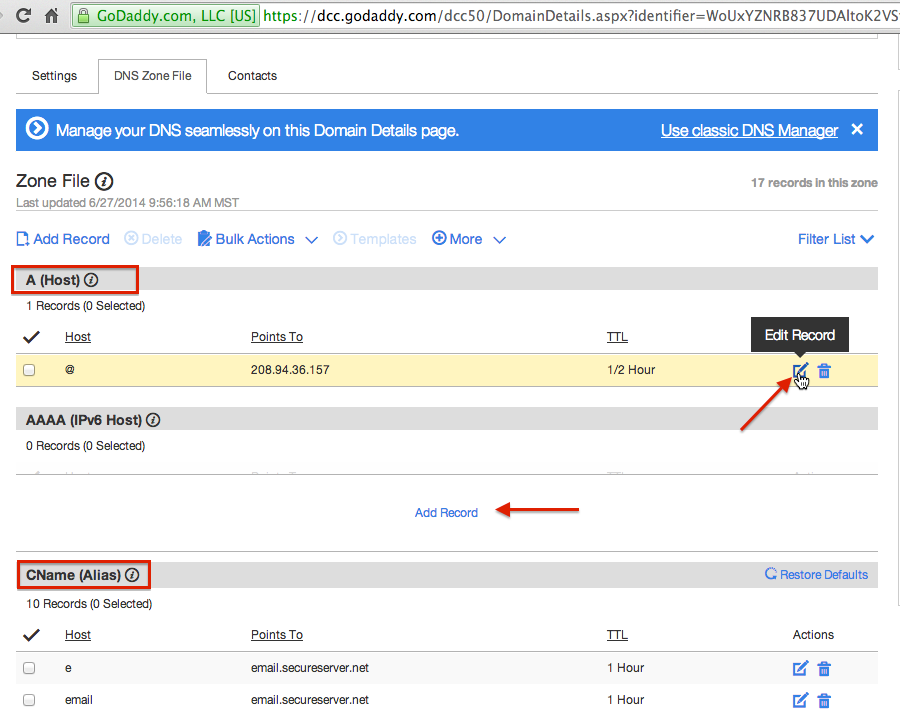
Task: Open the A (Host) info icon
Action: [x=91, y=280]
